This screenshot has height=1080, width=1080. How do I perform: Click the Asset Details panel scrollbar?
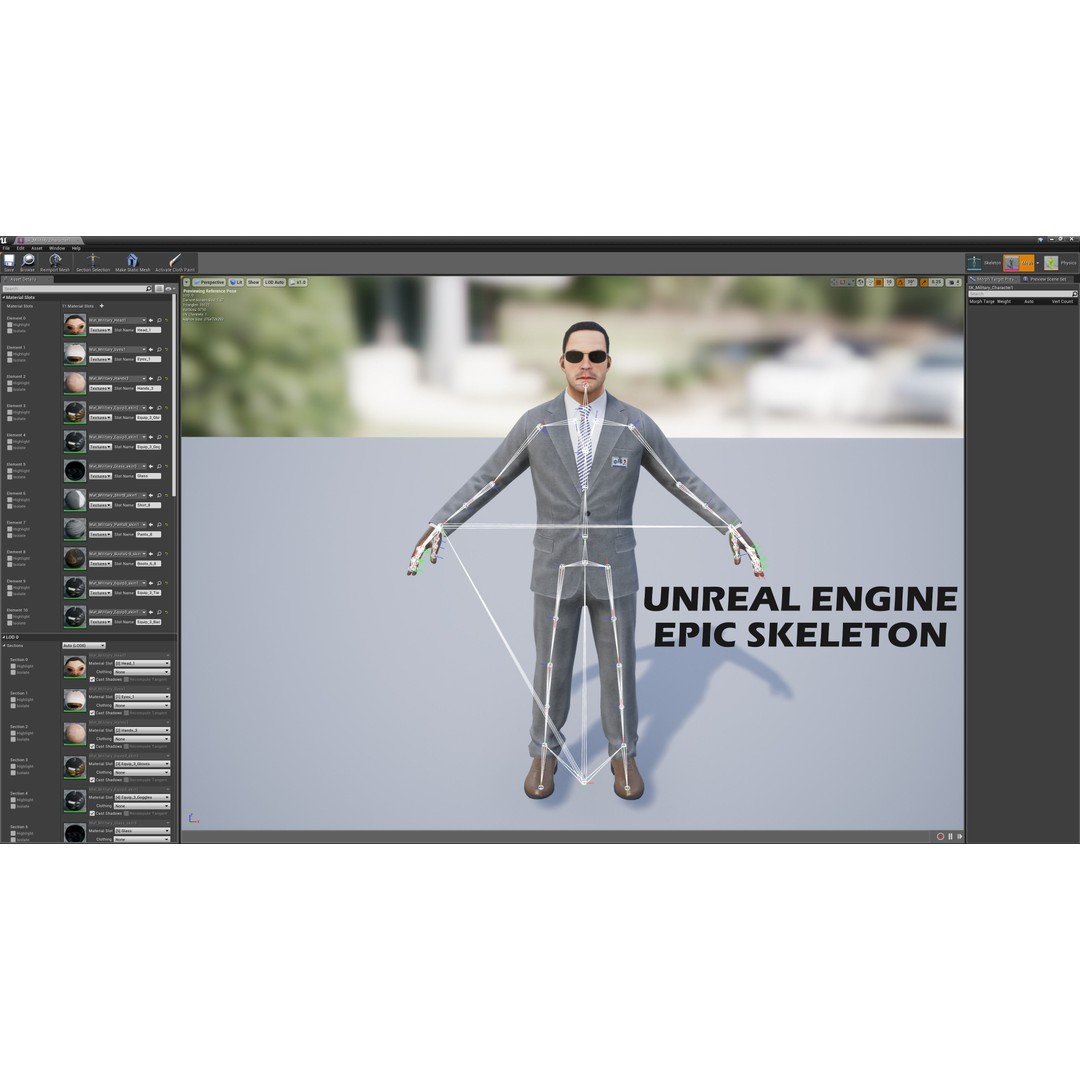tap(174, 394)
